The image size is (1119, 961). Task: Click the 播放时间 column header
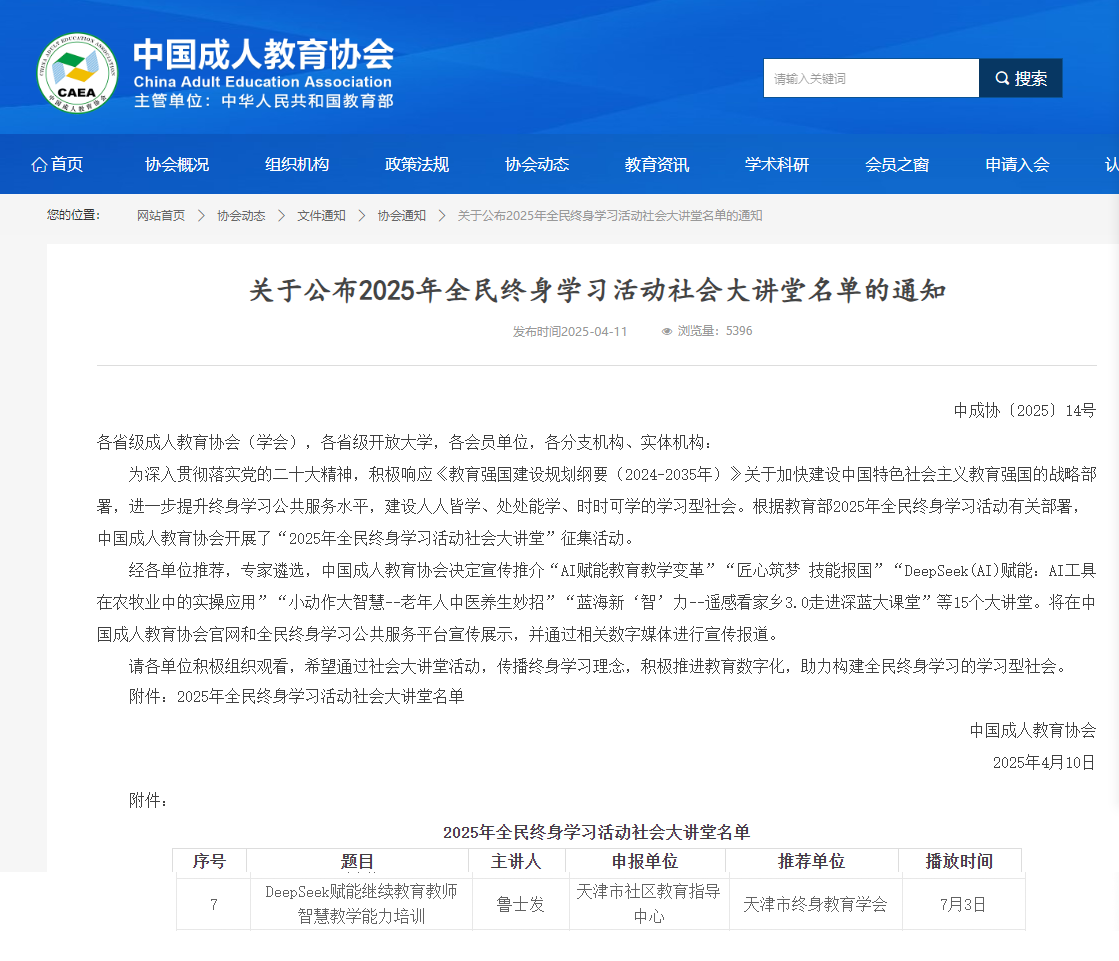959,861
